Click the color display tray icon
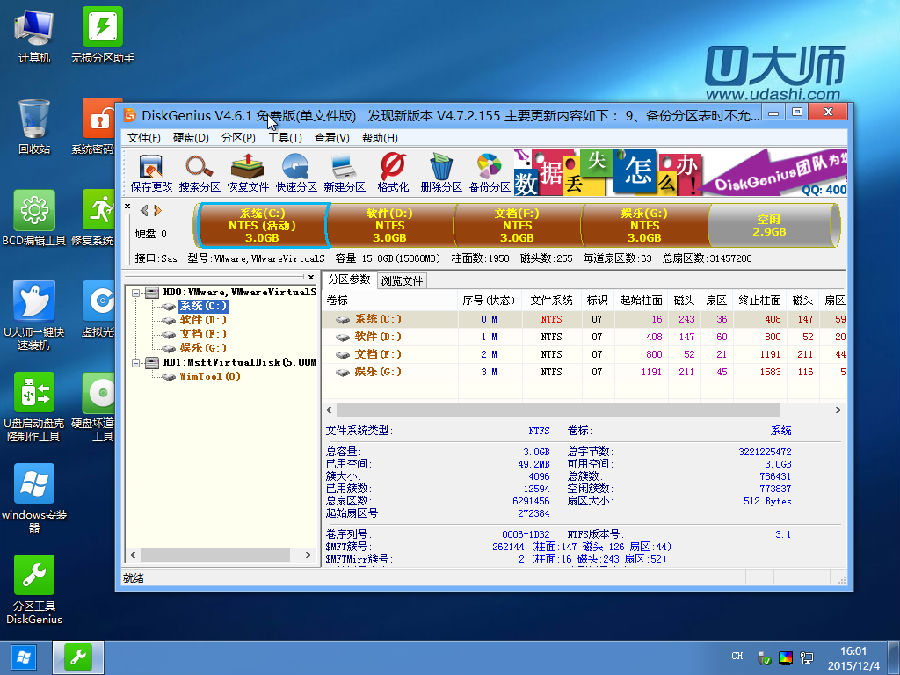This screenshot has width=900, height=675. (785, 658)
